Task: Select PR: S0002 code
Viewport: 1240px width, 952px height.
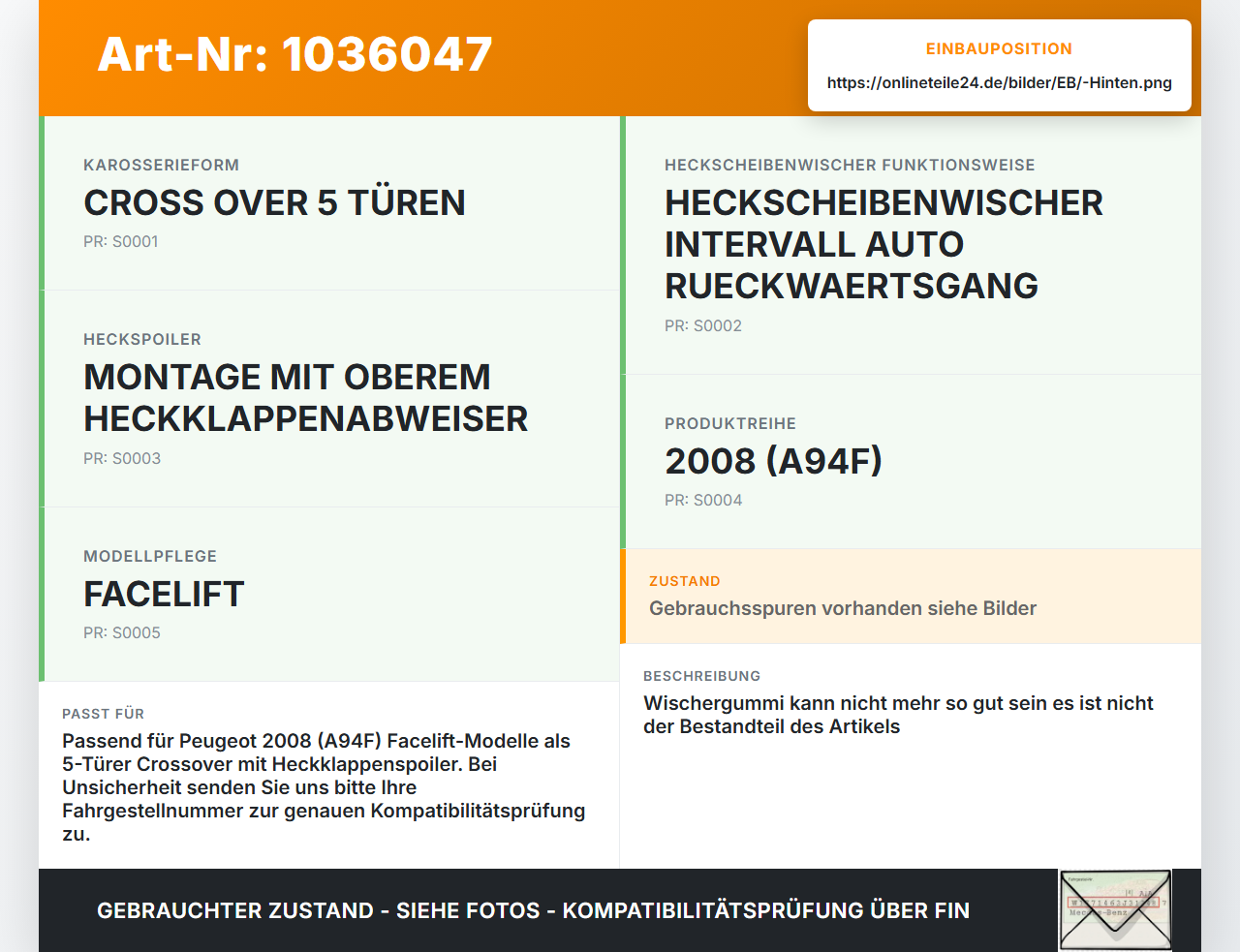Action: 703,325
